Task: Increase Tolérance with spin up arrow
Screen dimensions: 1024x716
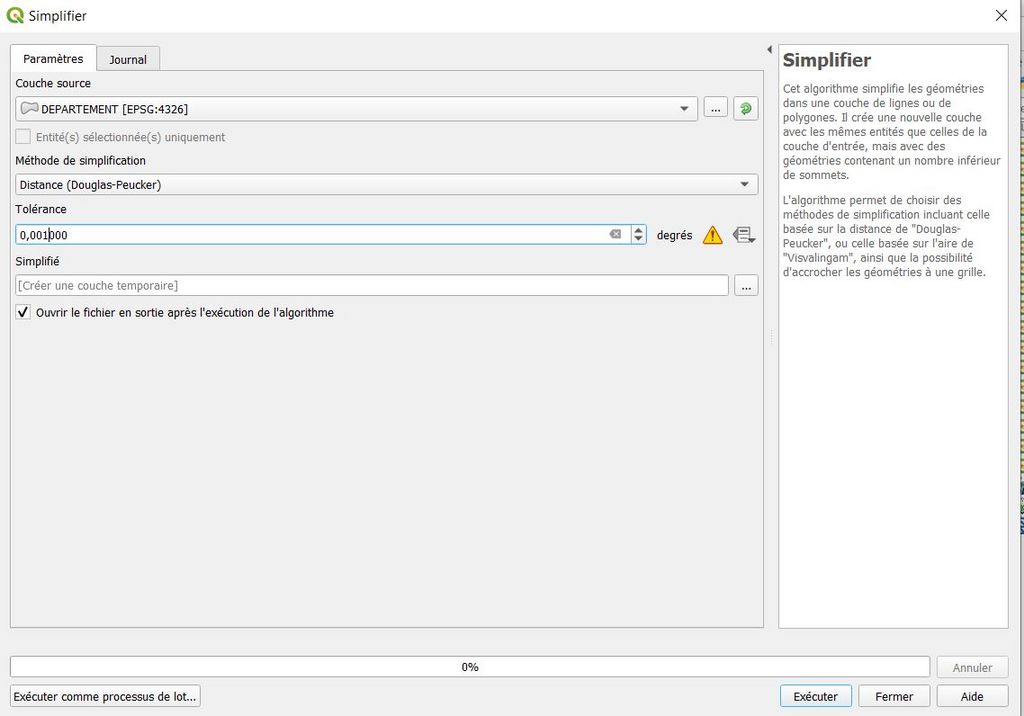Action: (x=639, y=229)
